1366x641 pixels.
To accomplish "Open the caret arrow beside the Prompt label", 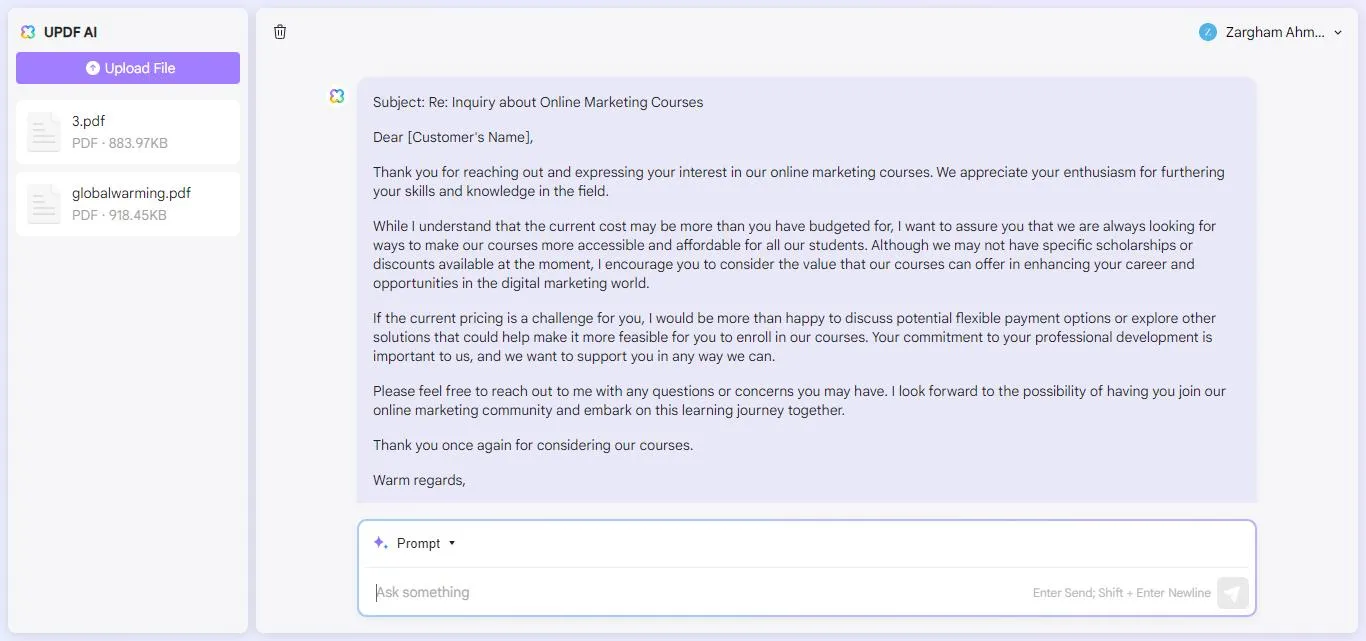I will (x=452, y=543).
